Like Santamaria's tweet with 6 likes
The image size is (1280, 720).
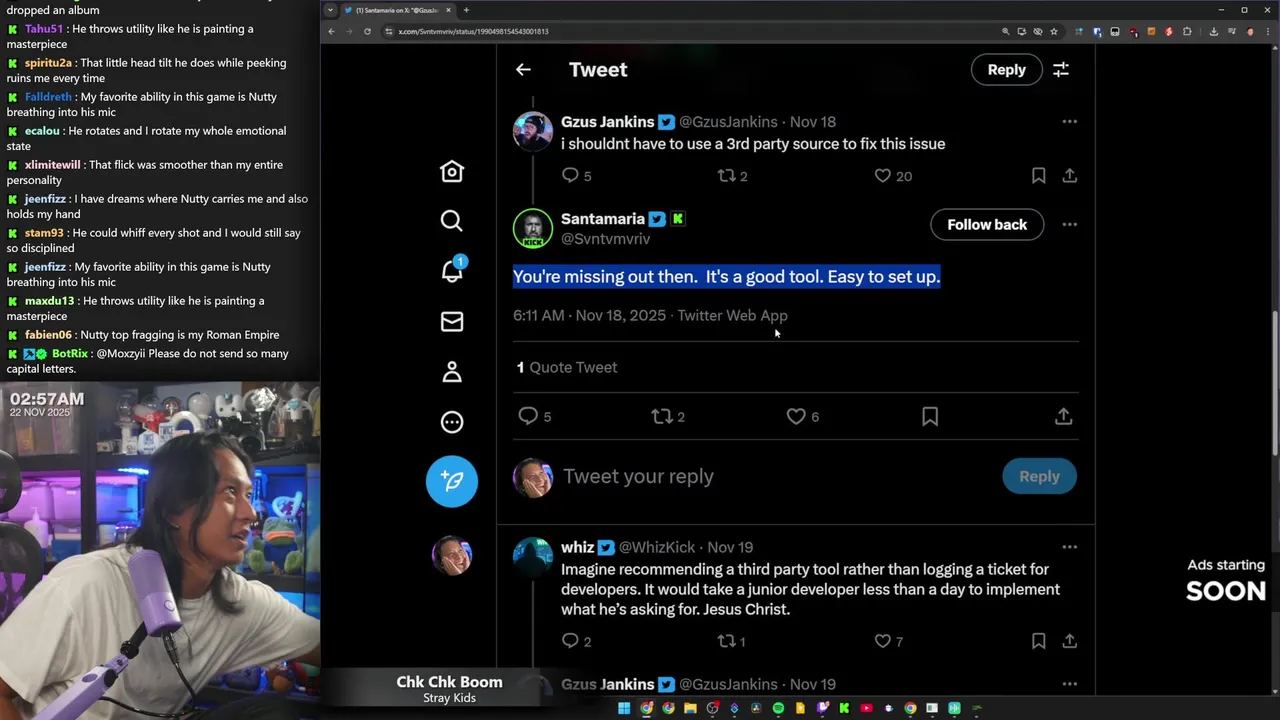coord(796,416)
